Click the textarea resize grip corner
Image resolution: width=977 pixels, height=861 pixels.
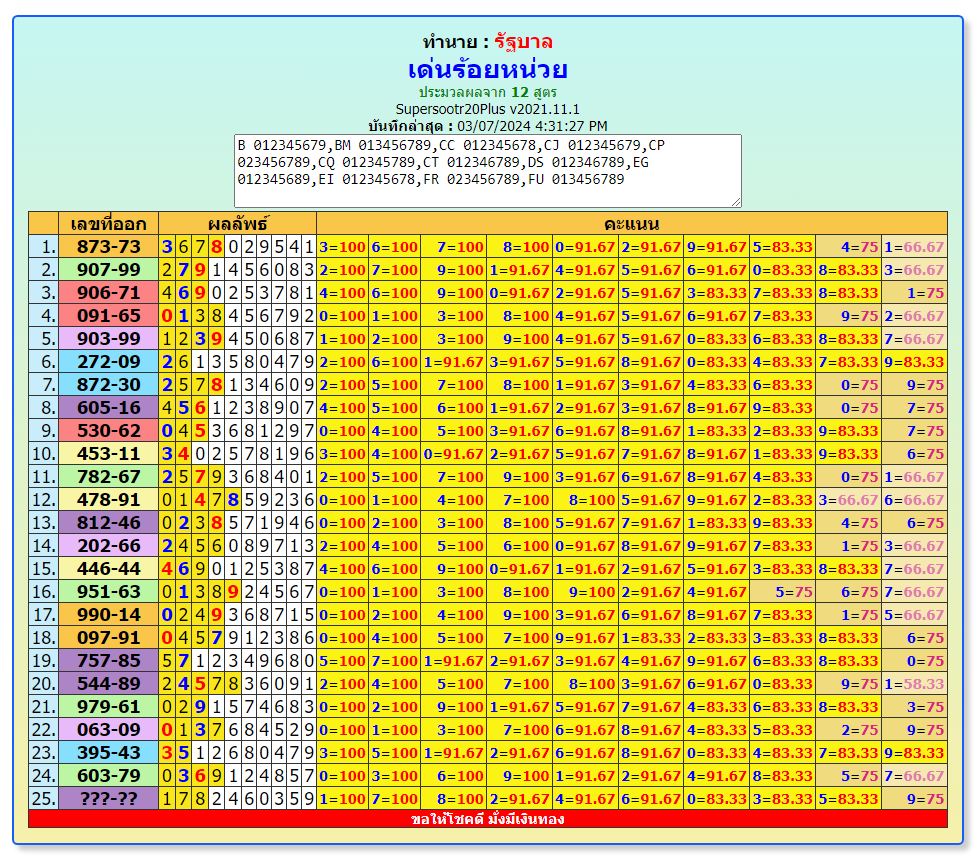click(736, 202)
